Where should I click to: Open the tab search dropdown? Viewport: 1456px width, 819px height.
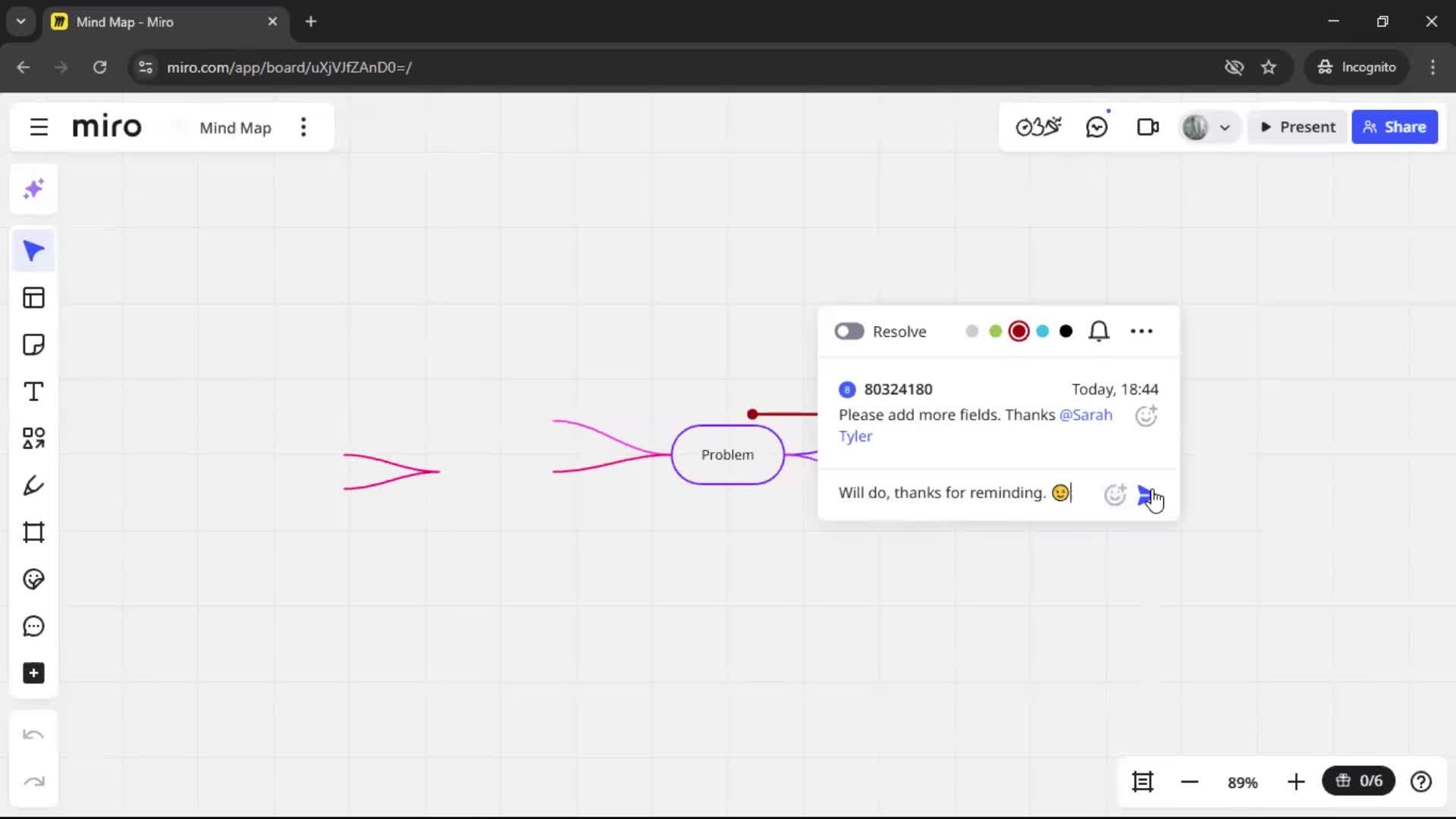pos(21,22)
